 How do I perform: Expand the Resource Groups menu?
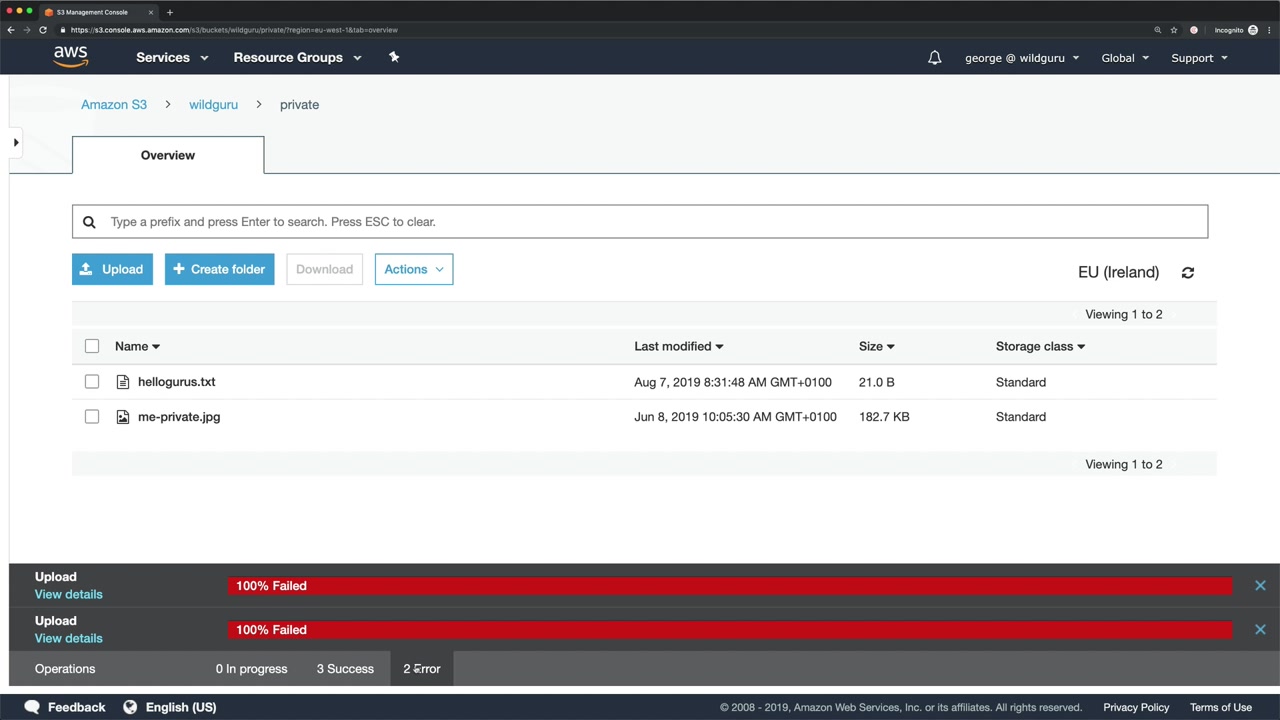tap(297, 58)
